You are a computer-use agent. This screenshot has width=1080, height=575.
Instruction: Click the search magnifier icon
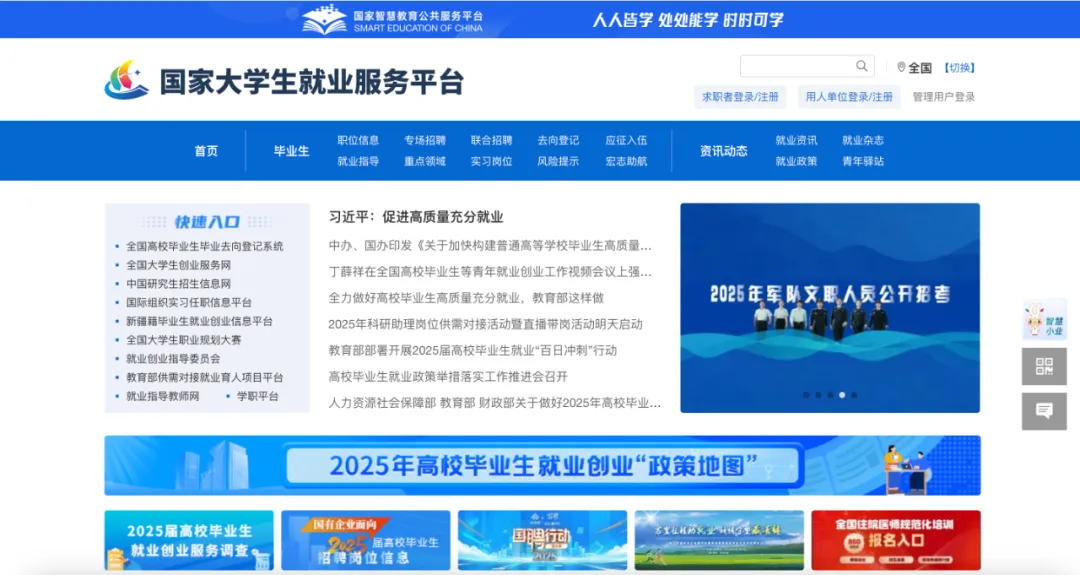pos(862,66)
